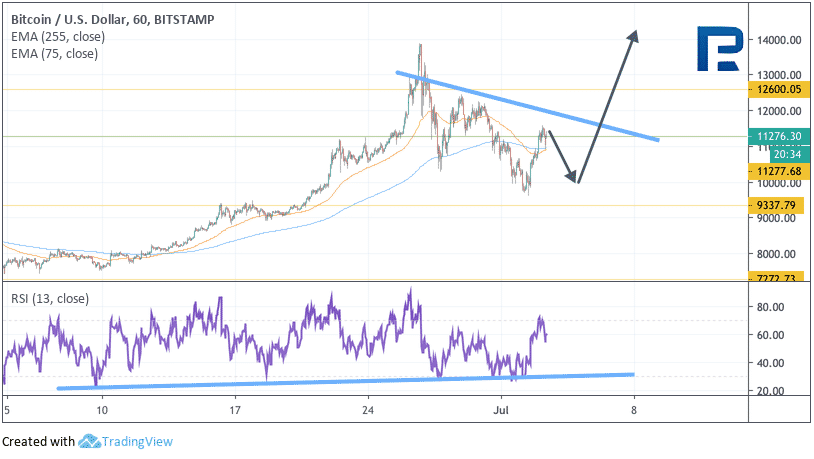Click the 20:34 countdown timer label
Viewport: 814px width, 459px height.
point(788,154)
